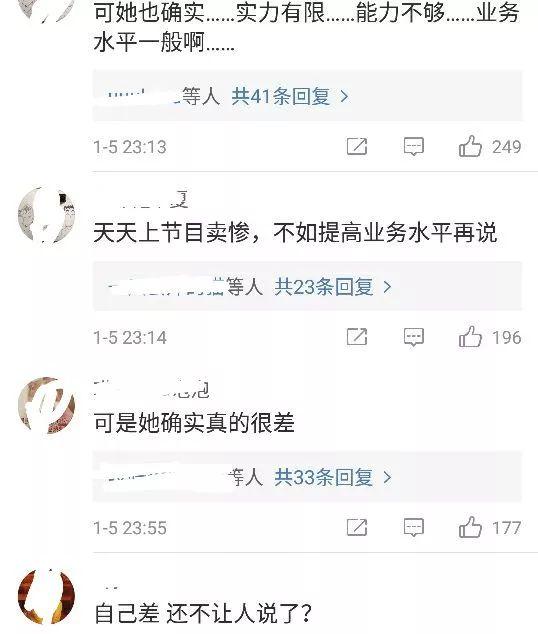This screenshot has height=634, width=538.
Task: Reply to the comment posted at 1-5 23:55
Action: [x=414, y=528]
